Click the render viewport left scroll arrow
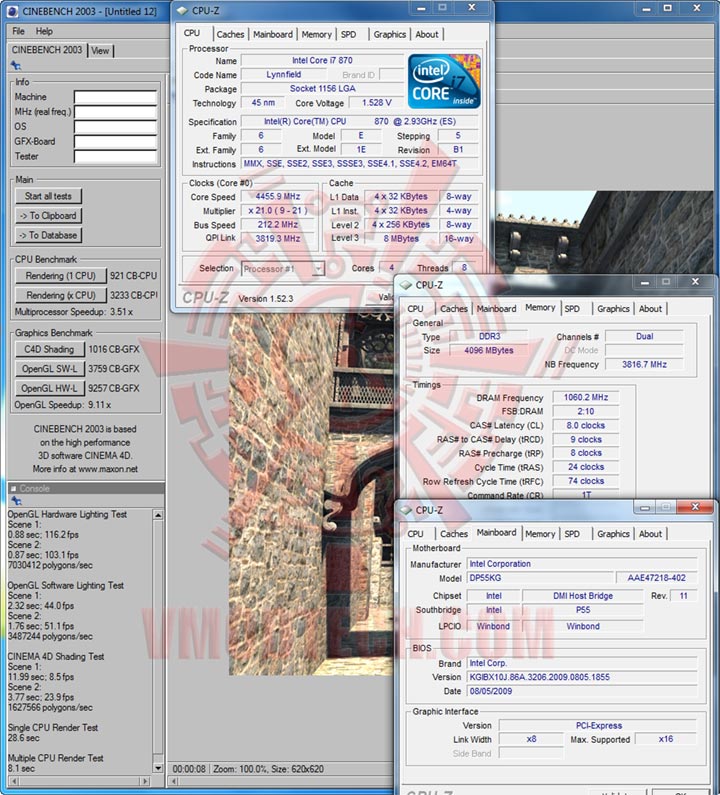720x795 pixels. click(x=173, y=781)
